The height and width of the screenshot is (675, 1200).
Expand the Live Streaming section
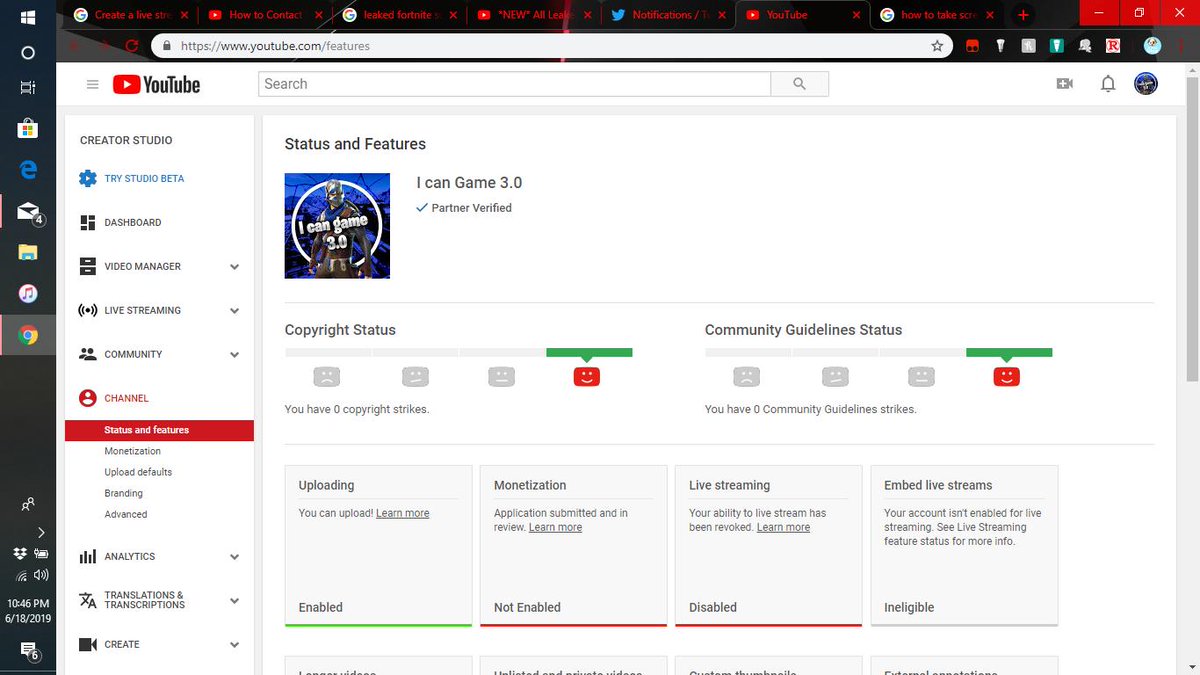pyautogui.click(x=234, y=311)
